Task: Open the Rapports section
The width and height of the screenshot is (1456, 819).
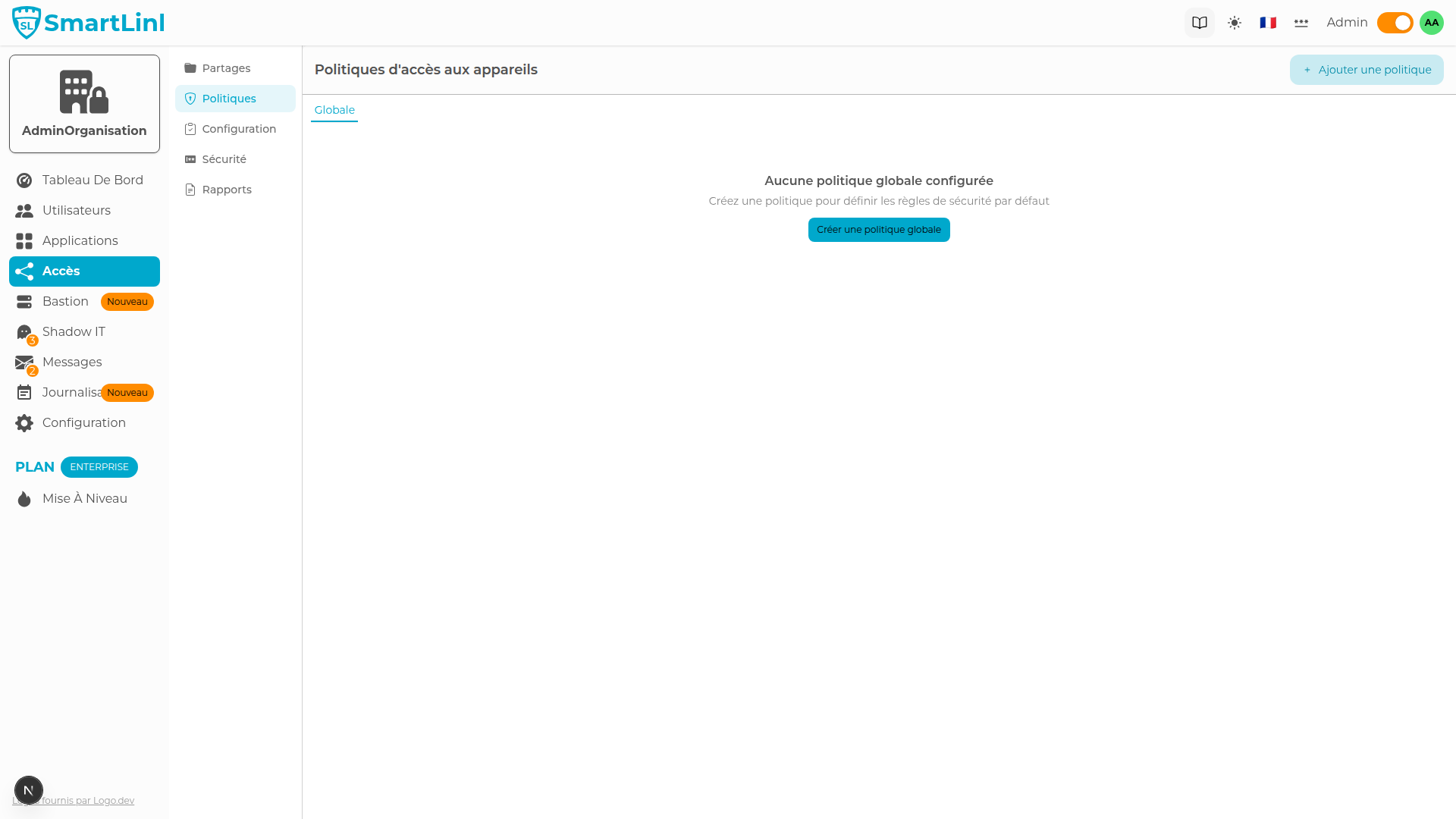Action: pyautogui.click(x=226, y=190)
